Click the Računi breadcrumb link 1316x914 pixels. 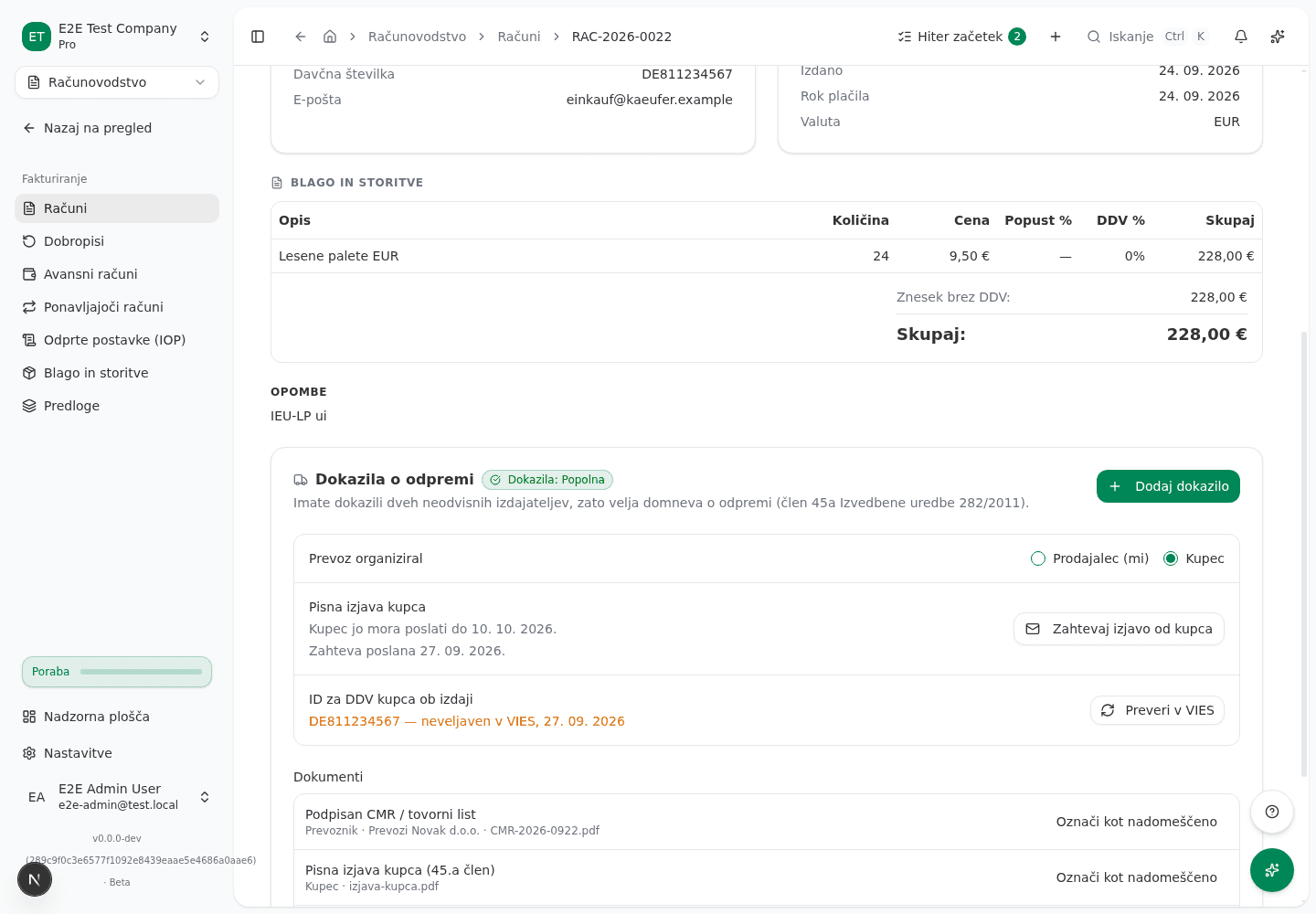coord(519,37)
